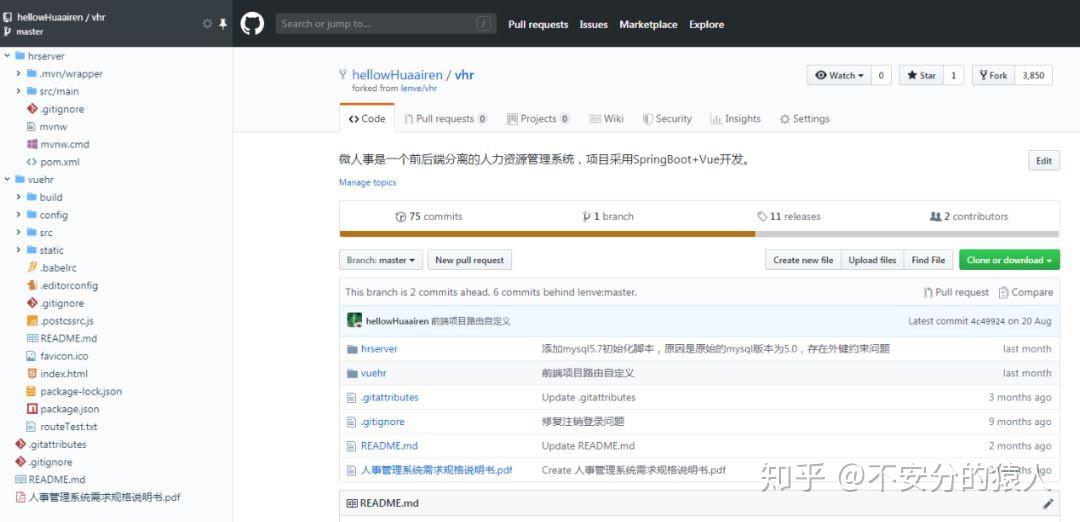
Task: Open the Pull requests repo tab
Action: point(446,118)
